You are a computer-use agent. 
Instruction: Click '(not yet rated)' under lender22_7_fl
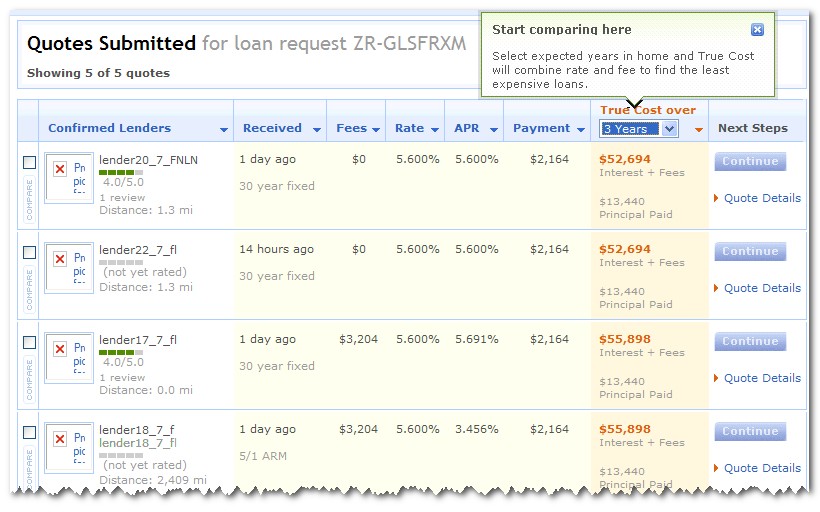[x=145, y=272]
